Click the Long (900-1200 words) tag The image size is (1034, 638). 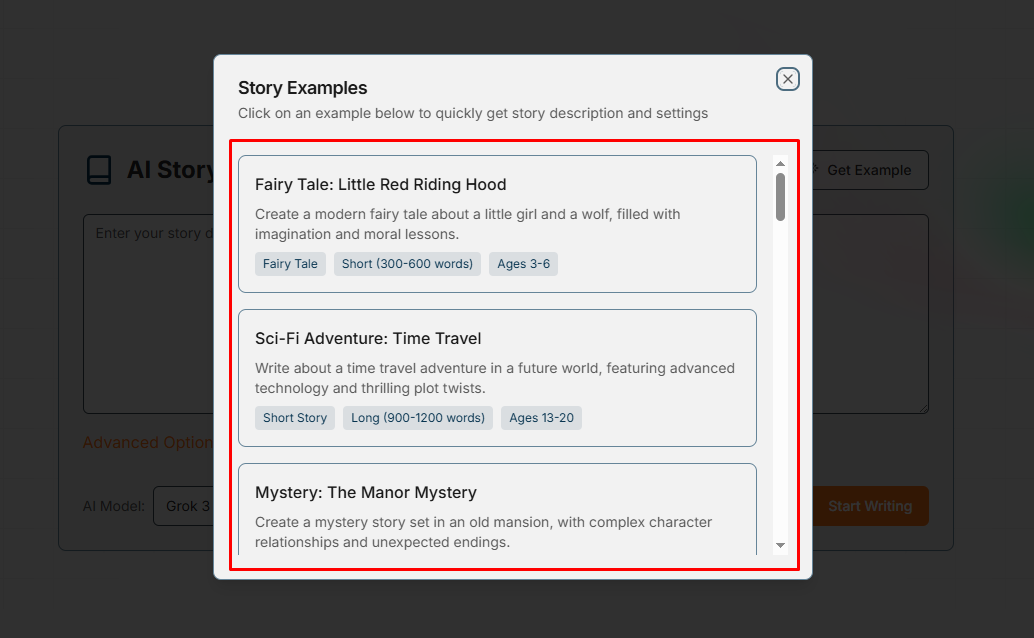click(x=417, y=418)
